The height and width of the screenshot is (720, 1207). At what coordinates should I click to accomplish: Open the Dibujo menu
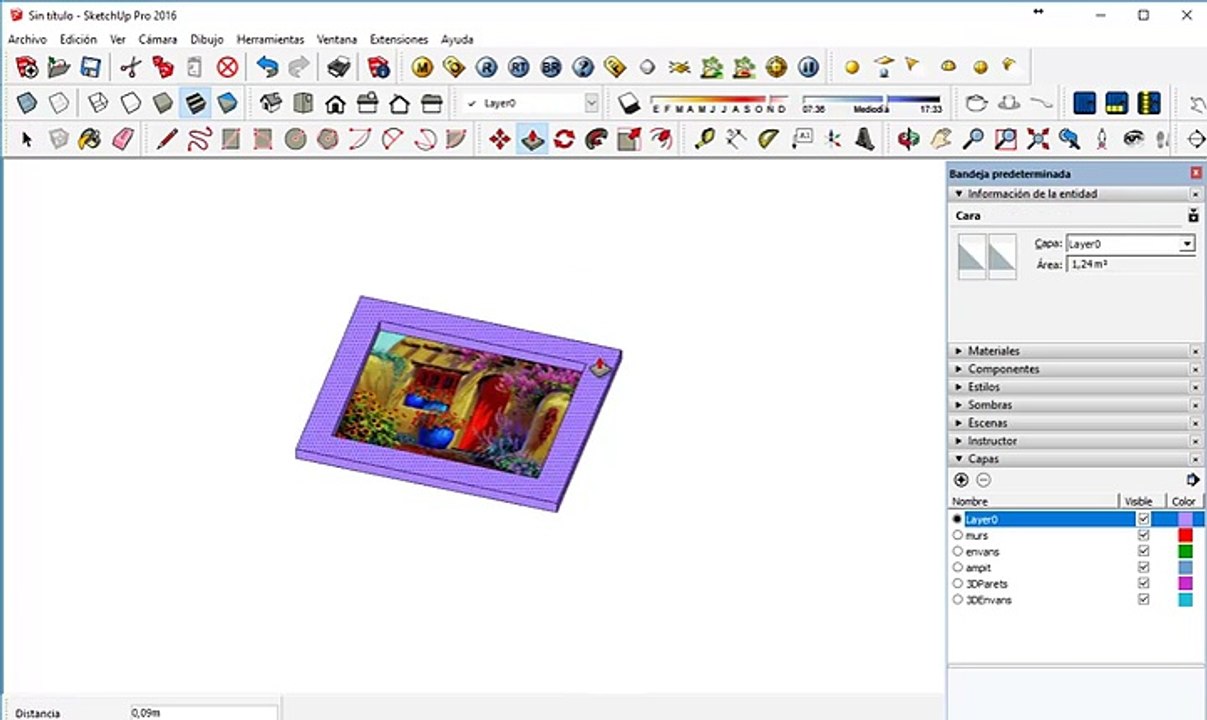pos(207,40)
